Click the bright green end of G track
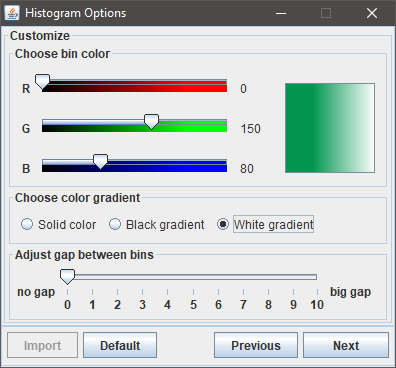 pyautogui.click(x=223, y=126)
